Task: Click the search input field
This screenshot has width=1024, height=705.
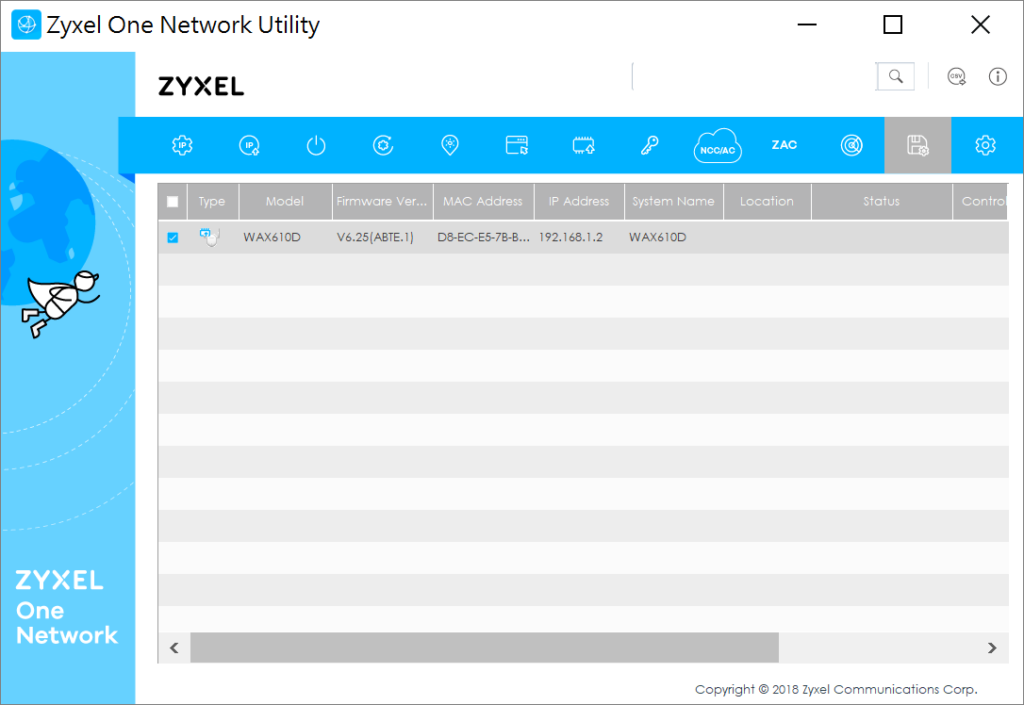Action: tap(754, 76)
